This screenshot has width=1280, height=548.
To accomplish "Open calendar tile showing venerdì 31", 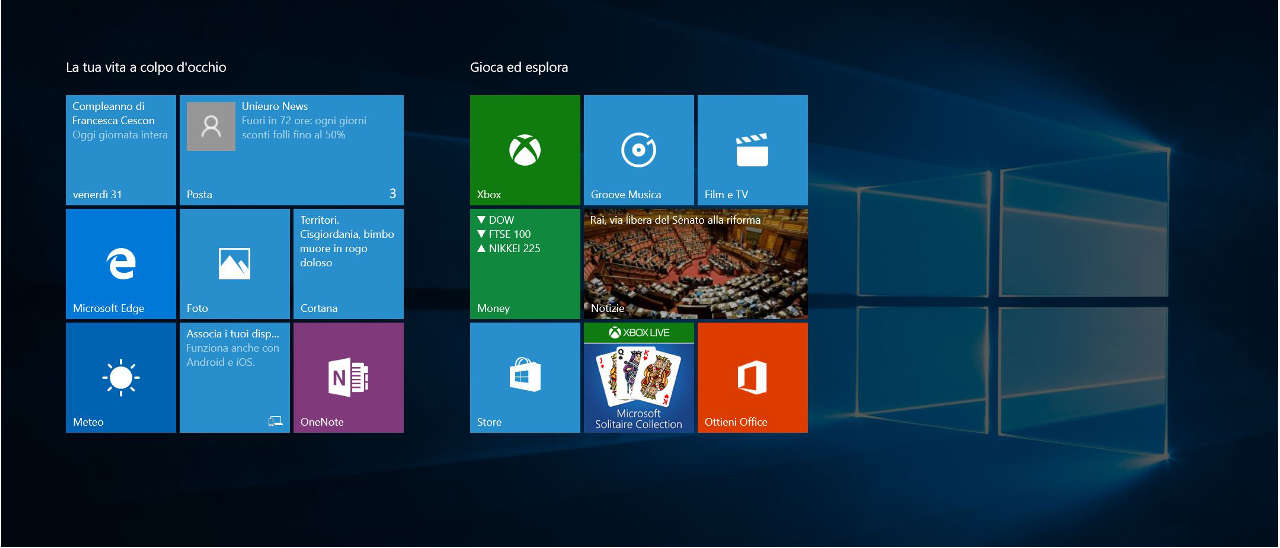I will pos(121,150).
